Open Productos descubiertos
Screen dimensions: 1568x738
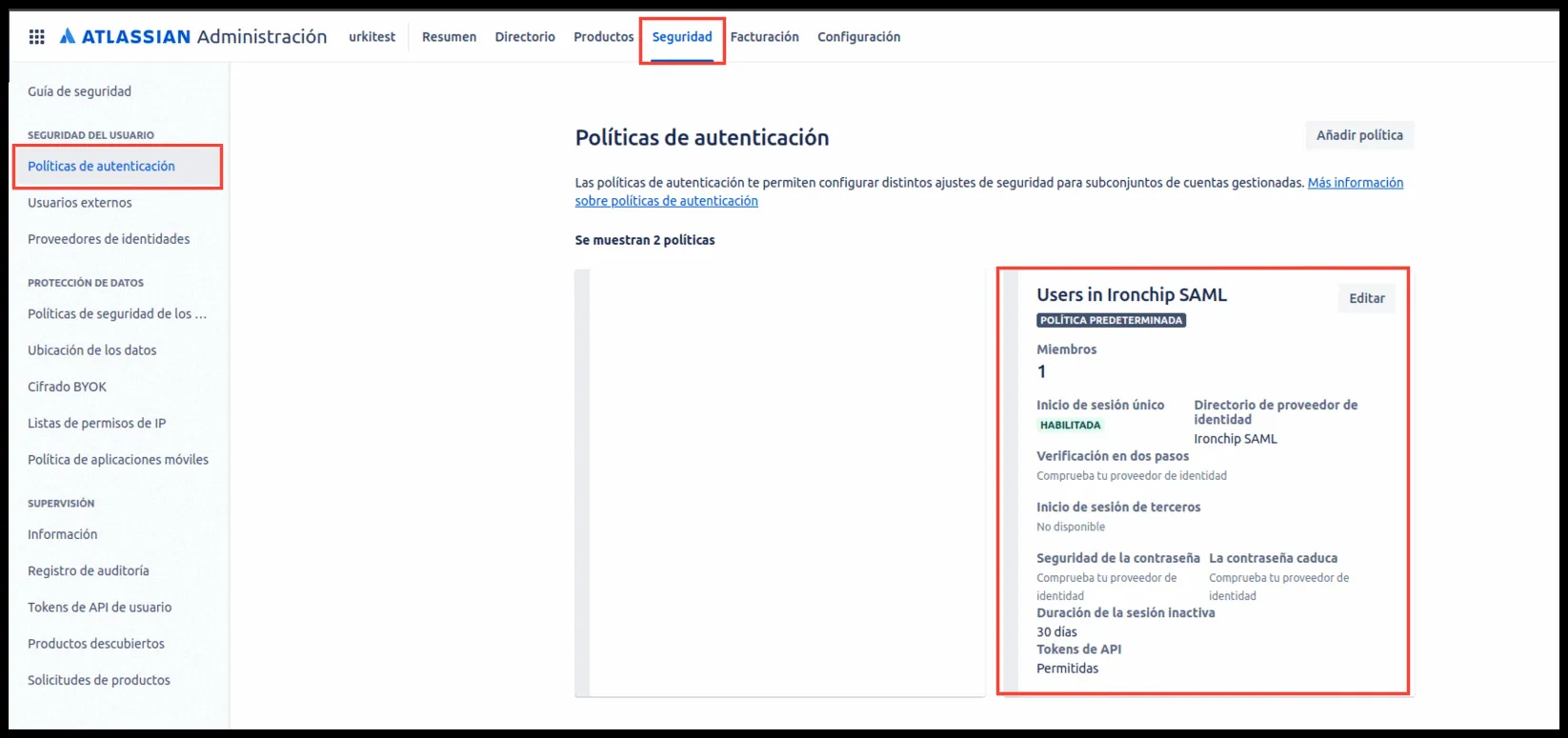tap(96, 644)
